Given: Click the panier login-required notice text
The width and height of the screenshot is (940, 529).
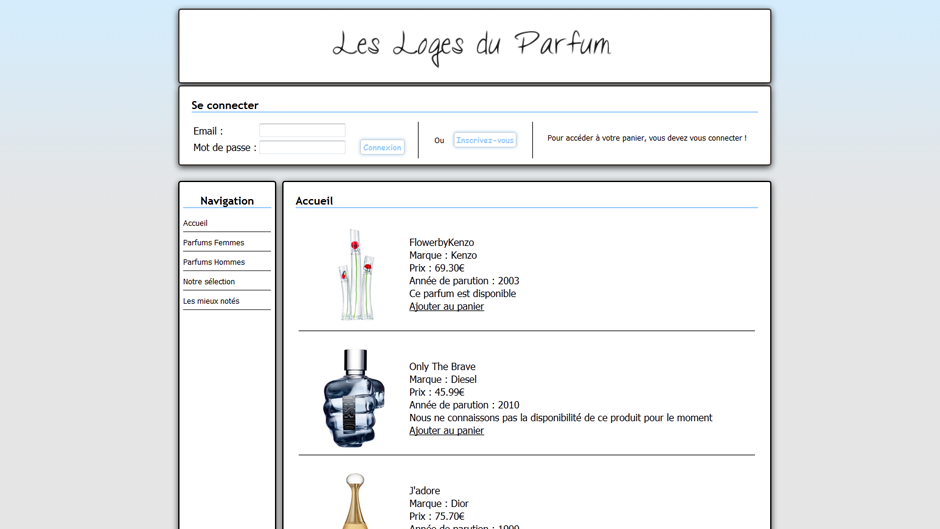Looking at the screenshot, I should pos(647,138).
